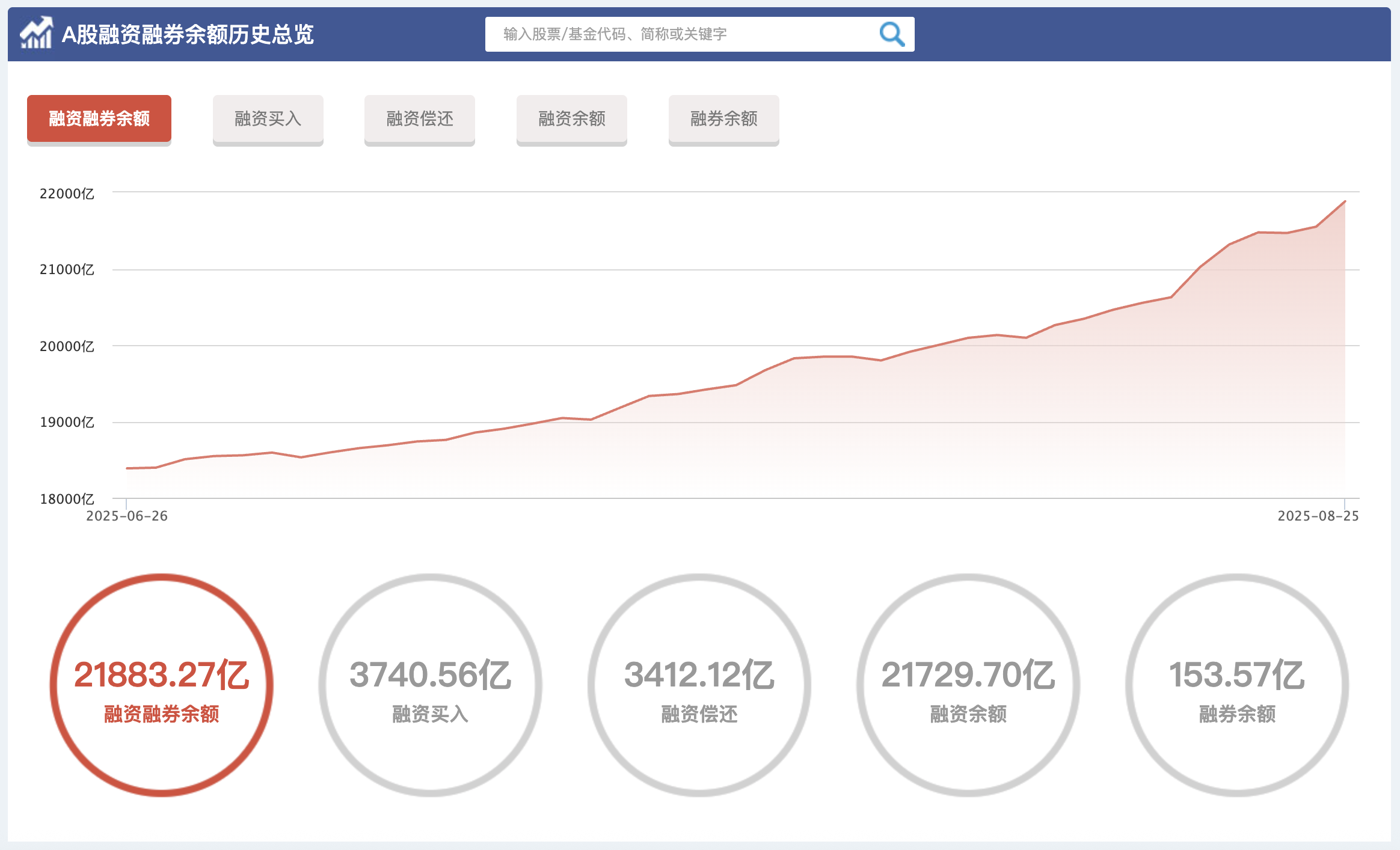Click the 21729.70亿 融资余额 circle
The height and width of the screenshot is (850, 1400).
[x=968, y=685]
